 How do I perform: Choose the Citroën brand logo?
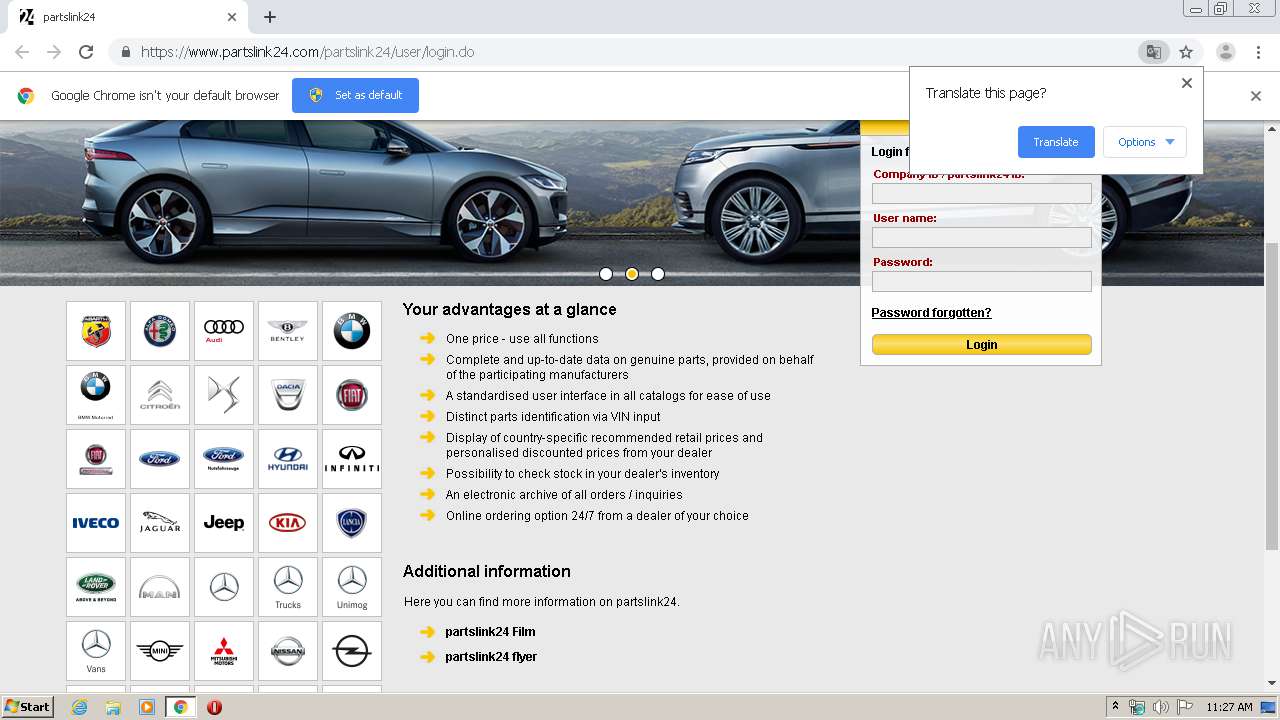coord(160,395)
